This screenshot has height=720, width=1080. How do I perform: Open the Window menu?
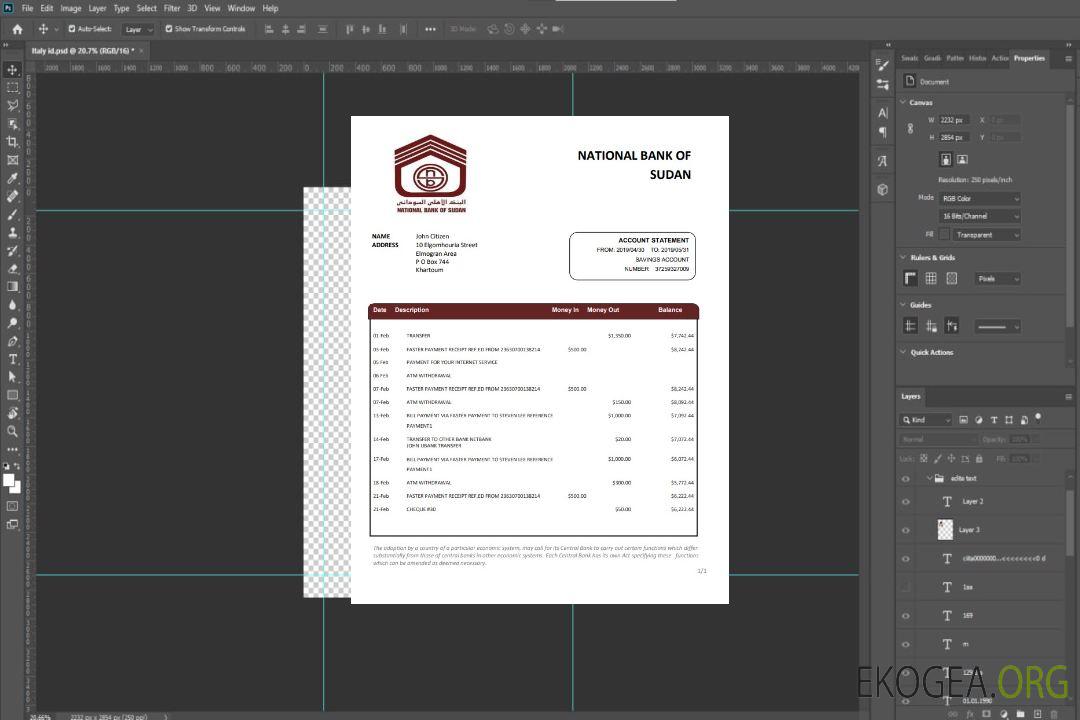[x=241, y=8]
